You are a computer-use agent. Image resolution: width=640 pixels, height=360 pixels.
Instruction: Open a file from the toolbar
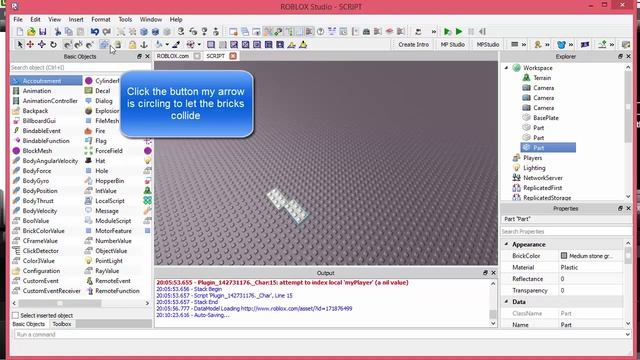pyautogui.click(x=31, y=31)
